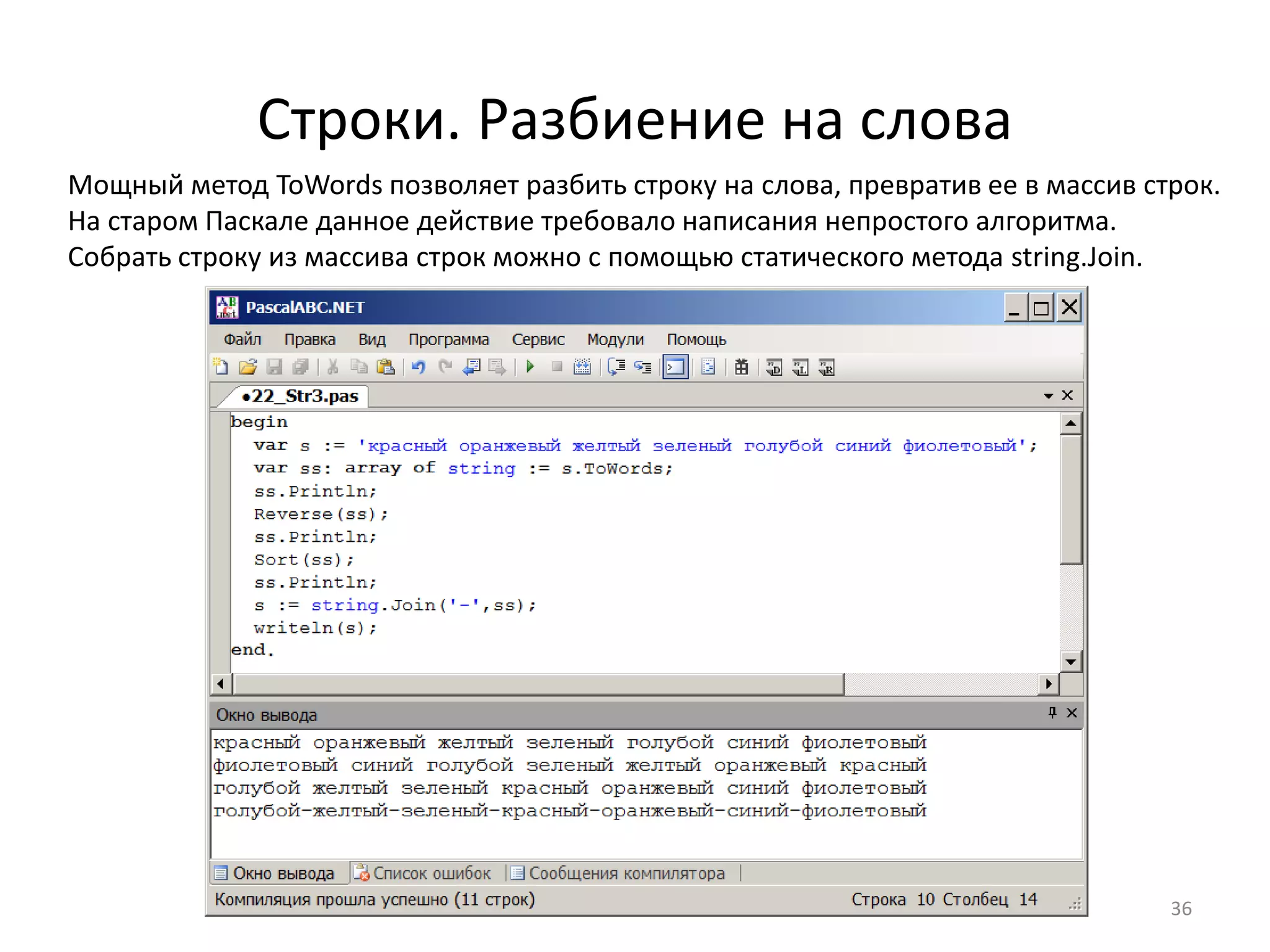1270x952 pixels.
Task: Click the editor vertical scrollbar up arrow
Action: point(1071,423)
